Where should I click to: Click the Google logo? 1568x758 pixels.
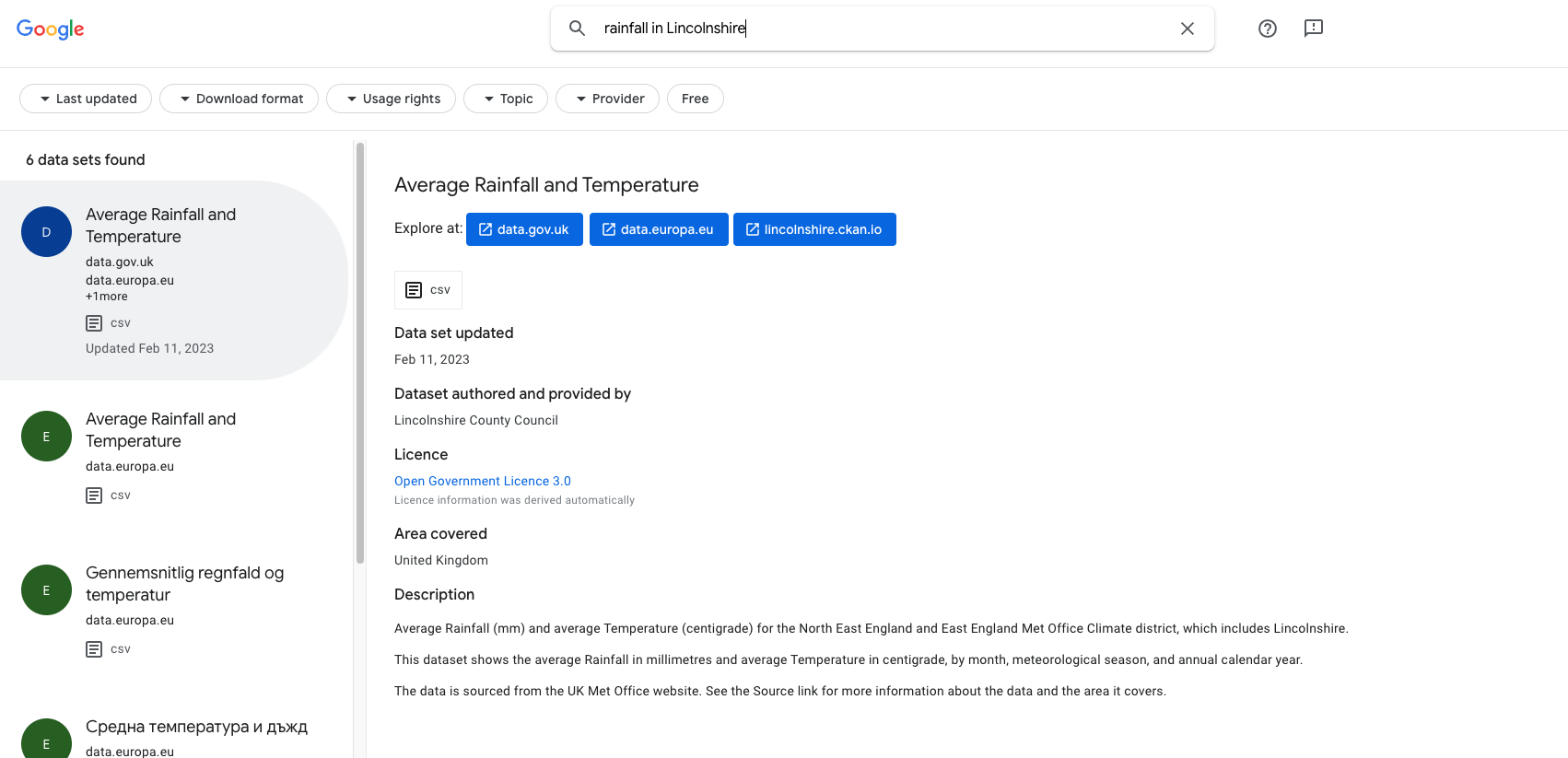coord(51,29)
